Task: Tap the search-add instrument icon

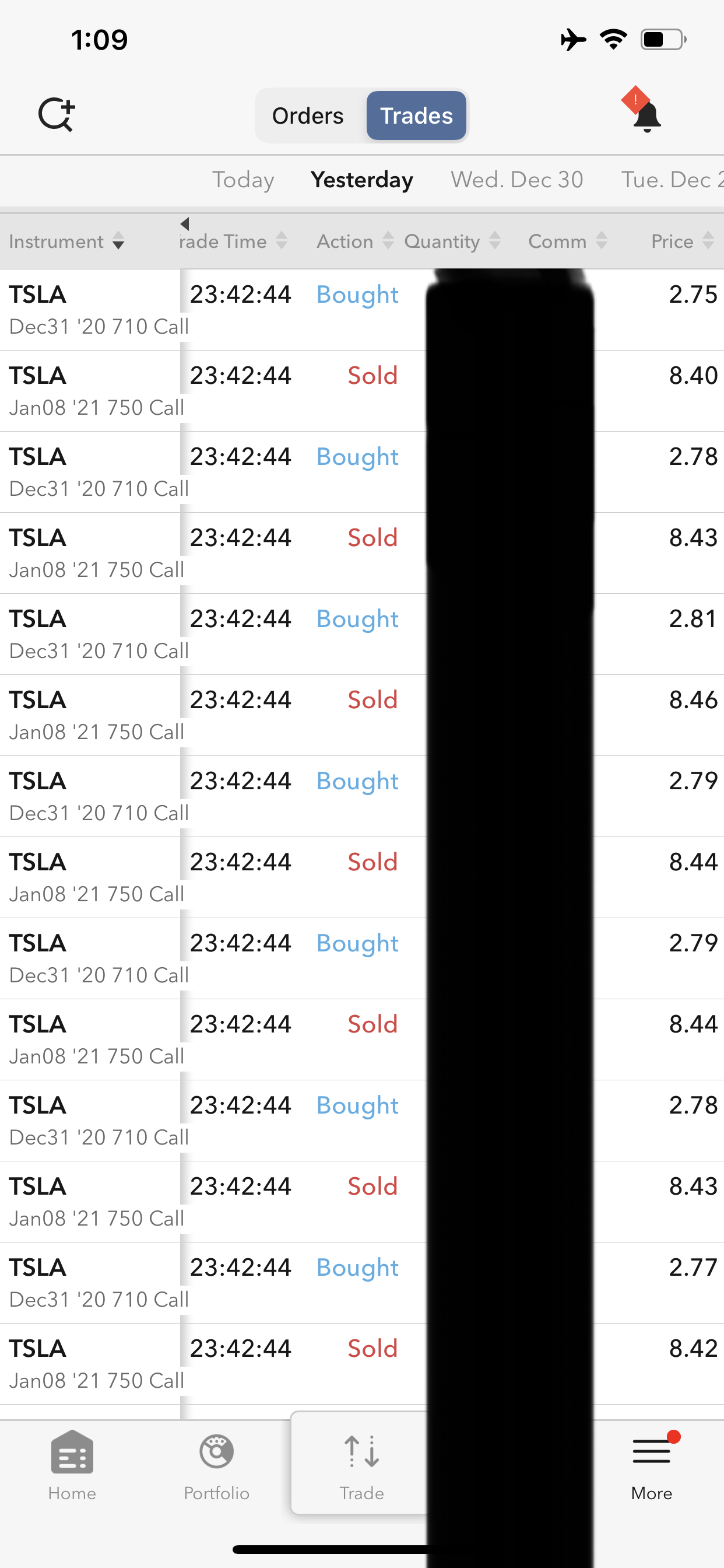Action: pyautogui.click(x=56, y=114)
